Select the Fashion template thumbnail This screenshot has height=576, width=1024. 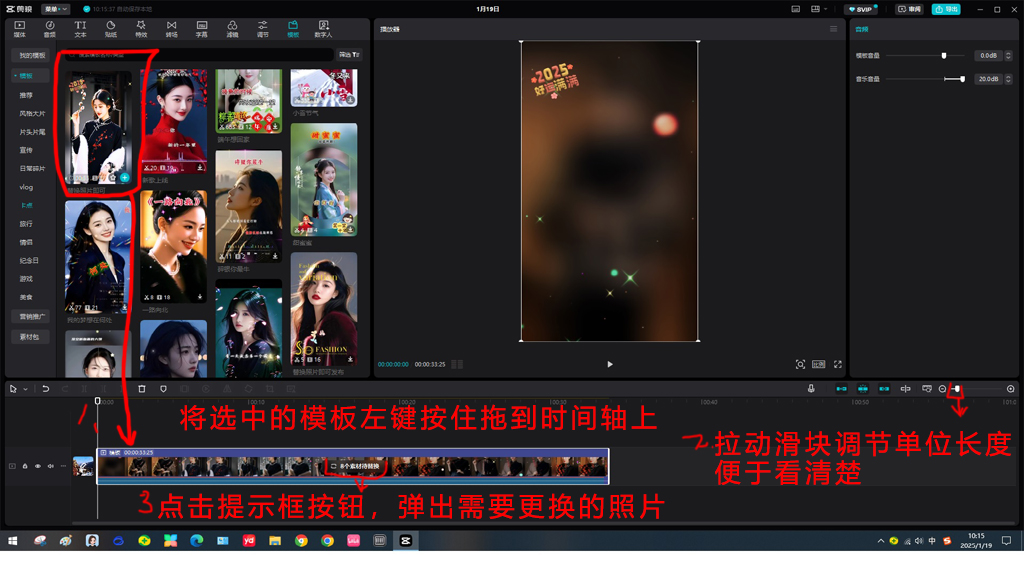[x=324, y=309]
